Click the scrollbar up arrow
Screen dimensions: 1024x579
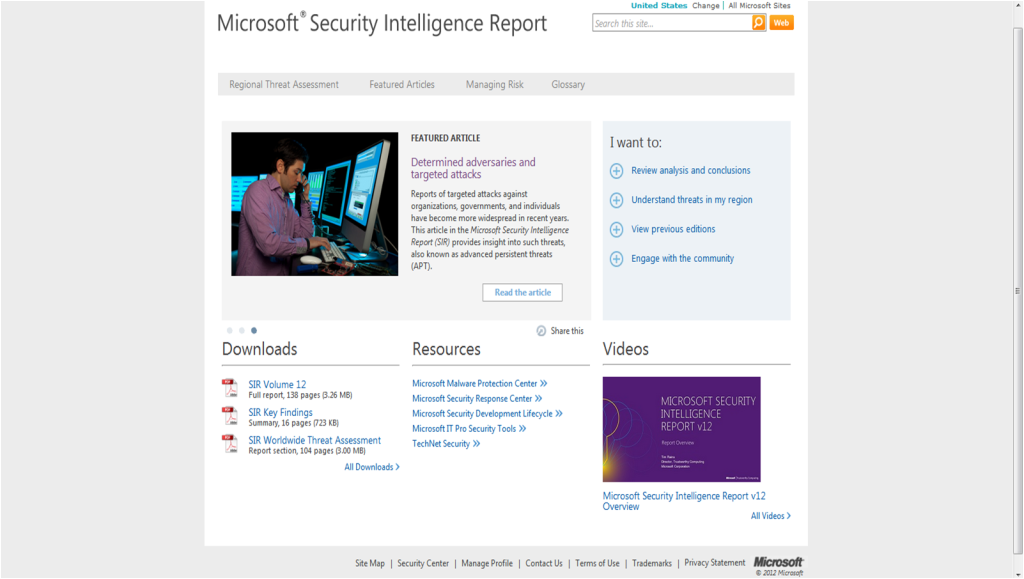pyautogui.click(x=1017, y=5)
